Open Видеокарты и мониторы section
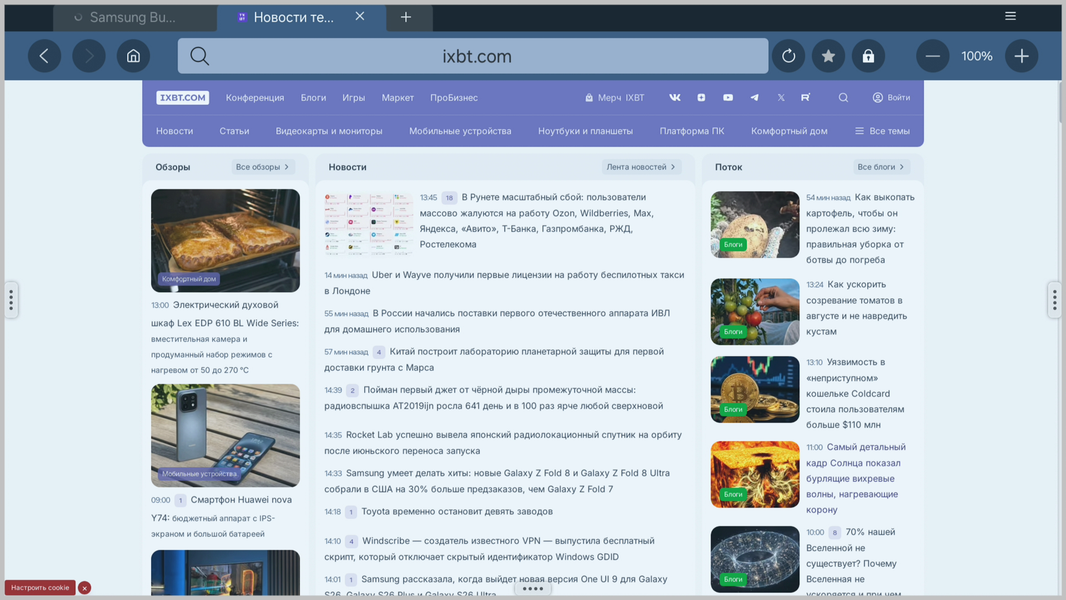This screenshot has height=600, width=1066. [329, 130]
